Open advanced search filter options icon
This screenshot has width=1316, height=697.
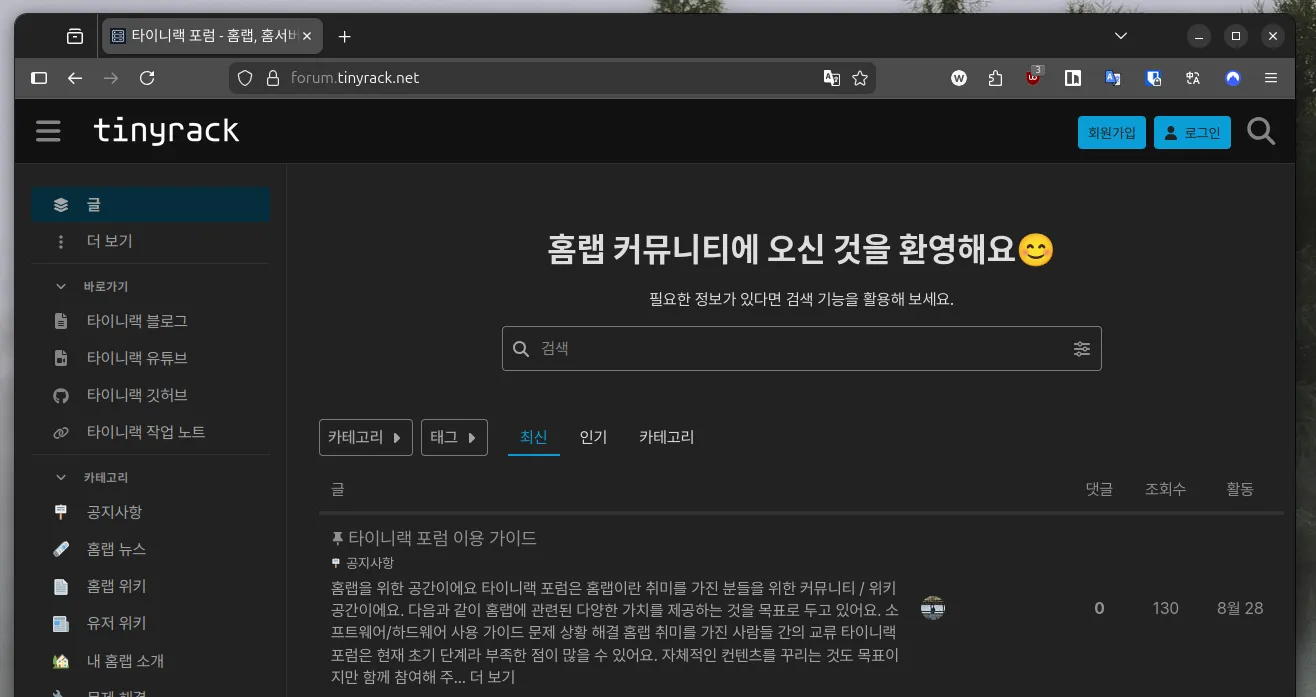[x=1081, y=349]
